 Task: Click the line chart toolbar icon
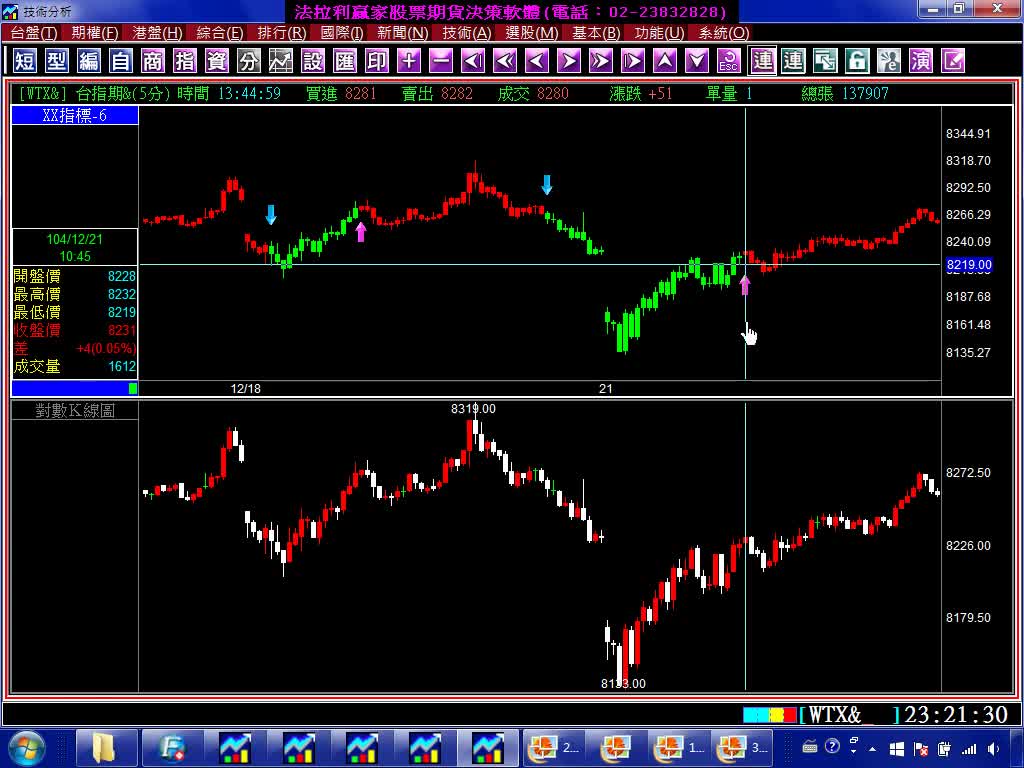[x=281, y=61]
